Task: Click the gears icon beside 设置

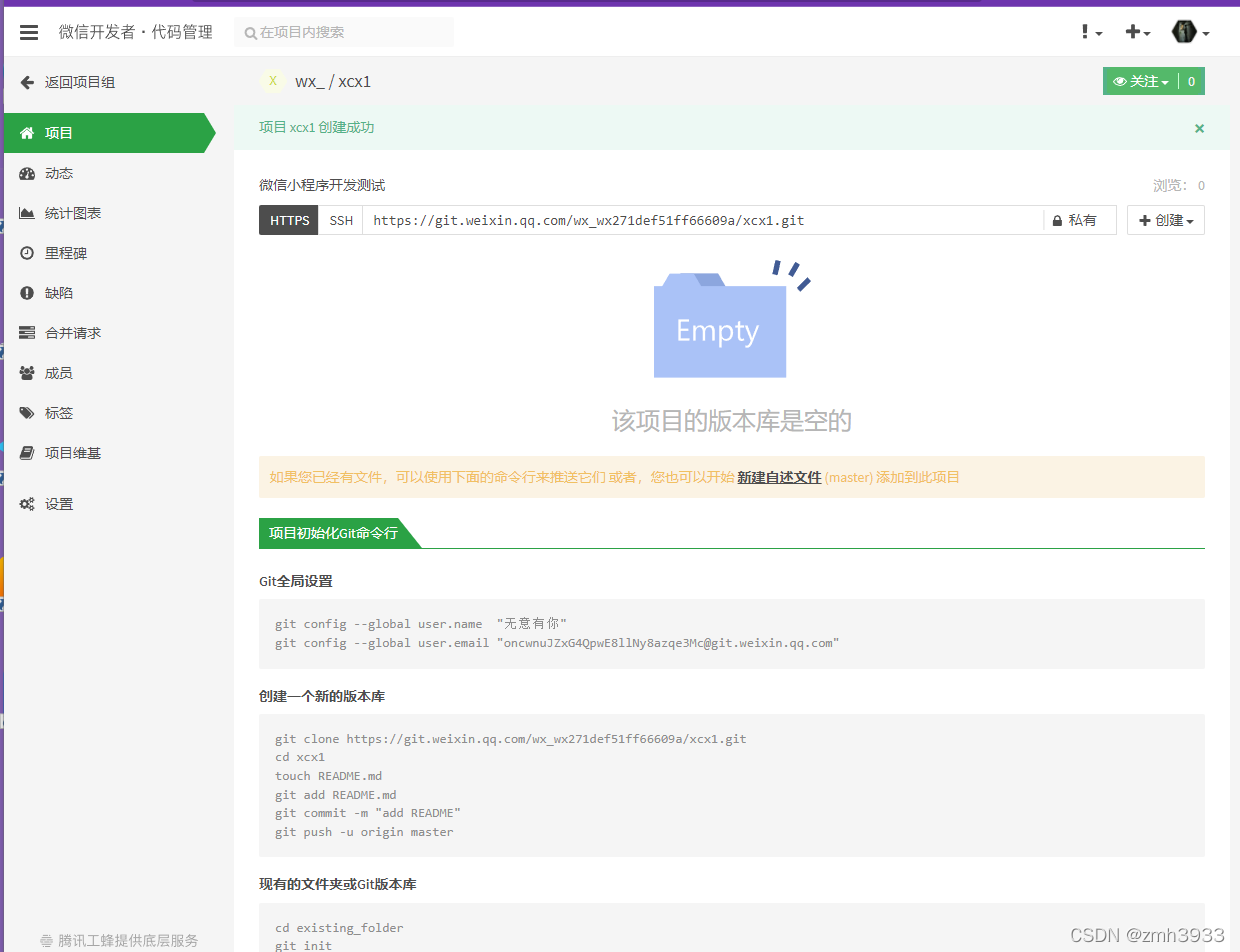Action: [27, 504]
